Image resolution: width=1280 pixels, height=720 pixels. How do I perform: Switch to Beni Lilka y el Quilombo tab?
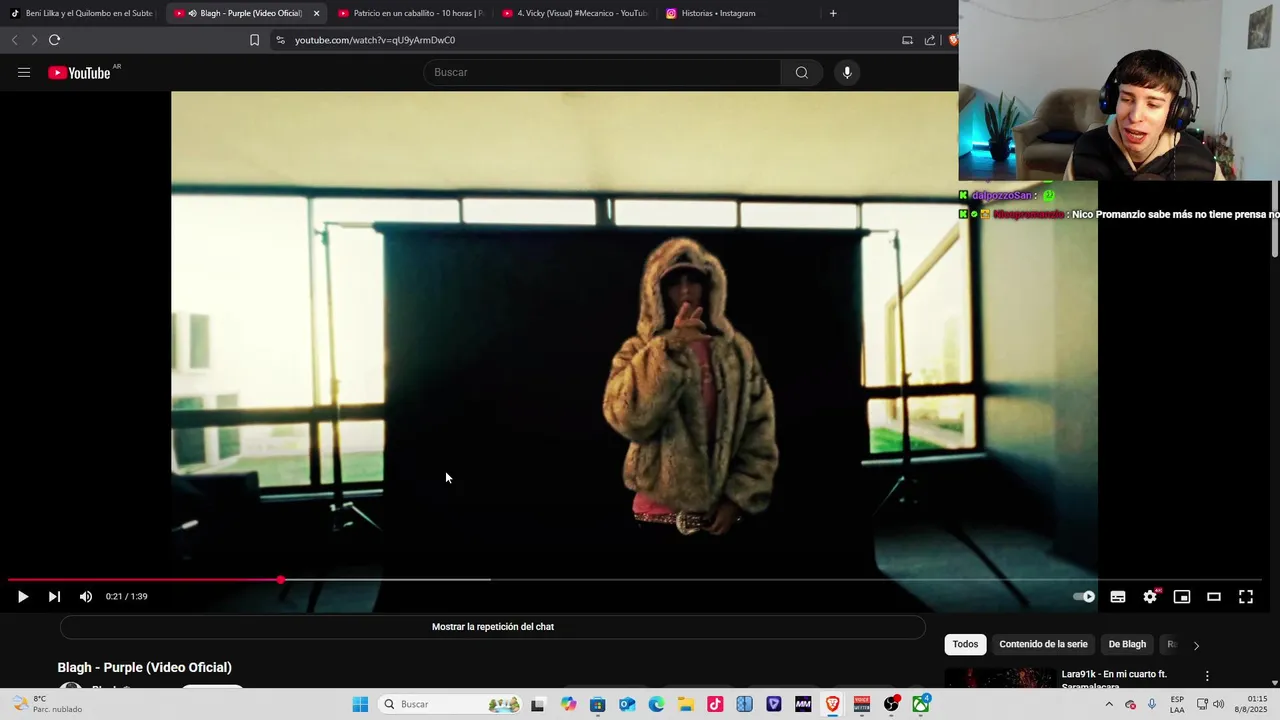(82, 13)
